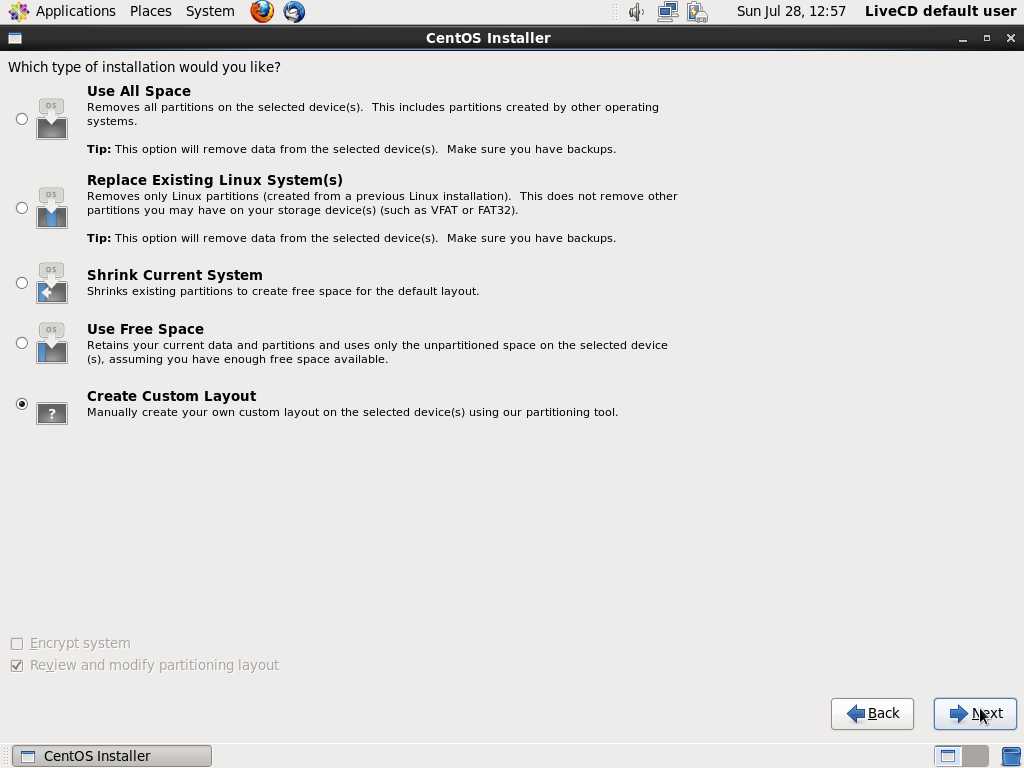Viewport: 1024px width, 768px height.
Task: Choose the Shrink Current System radio option
Action: click(22, 283)
